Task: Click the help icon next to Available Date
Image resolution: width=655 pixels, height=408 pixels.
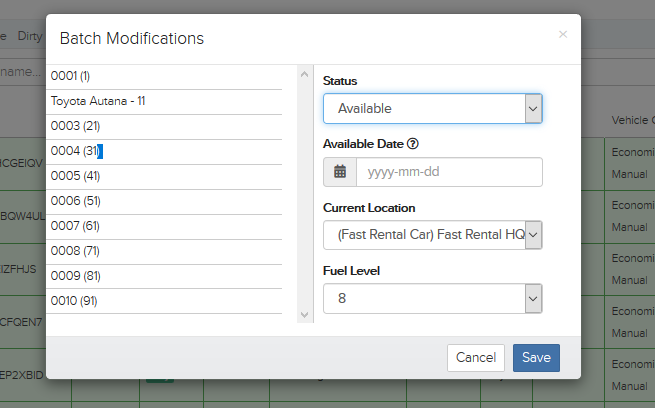Action: [x=413, y=144]
